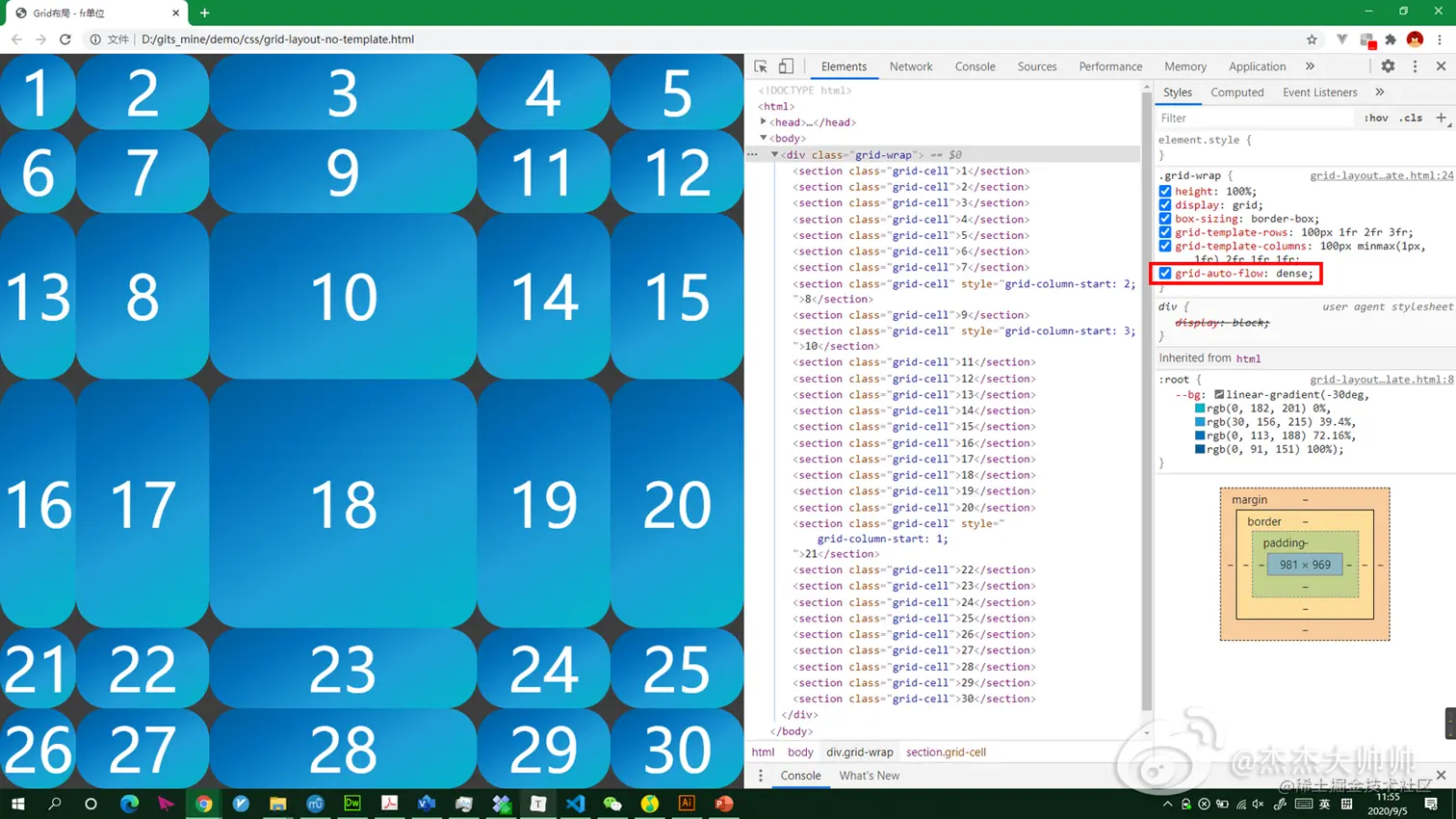Select section.grid-cell in the breadcrumb

tap(946, 753)
